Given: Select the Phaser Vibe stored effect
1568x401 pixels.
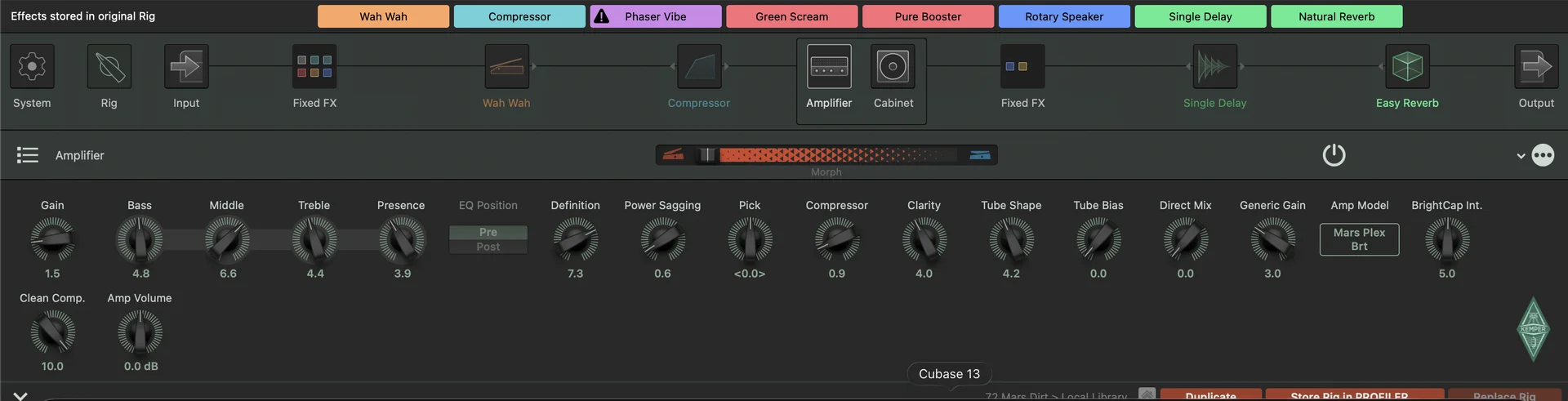Looking at the screenshot, I should pos(656,16).
